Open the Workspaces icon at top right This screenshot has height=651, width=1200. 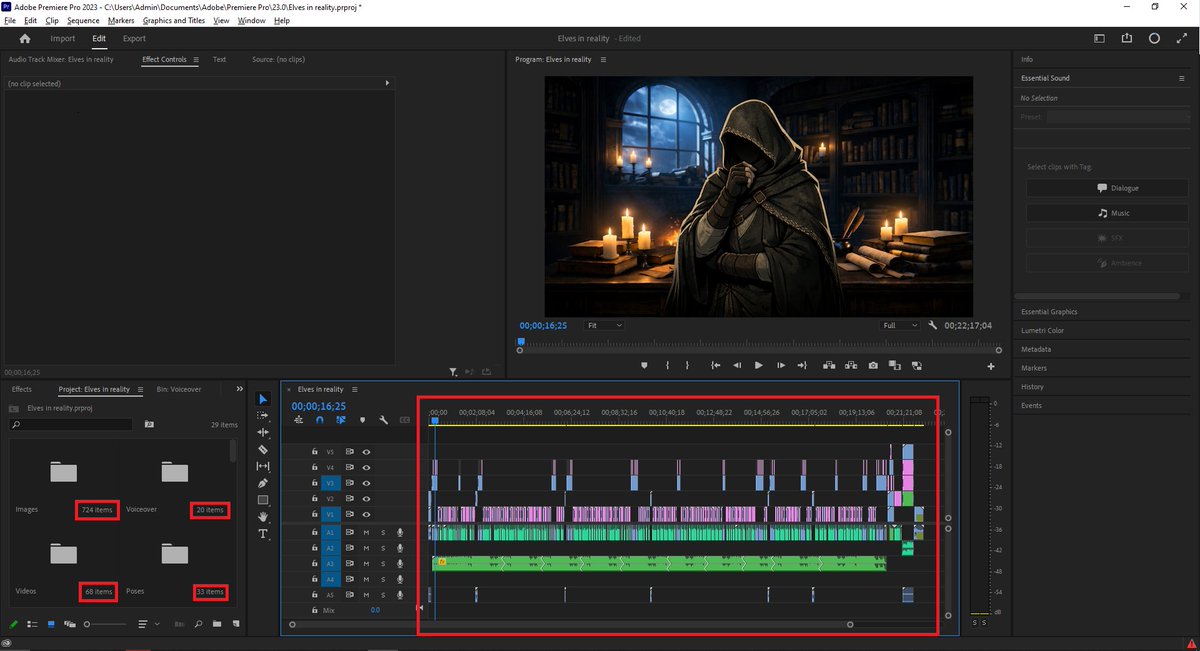pyautogui.click(x=1099, y=38)
